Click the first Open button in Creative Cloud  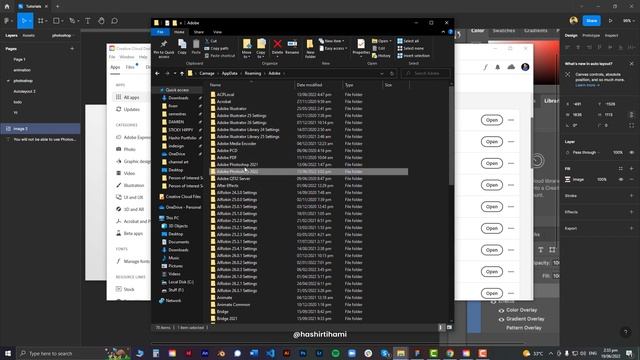point(492,120)
